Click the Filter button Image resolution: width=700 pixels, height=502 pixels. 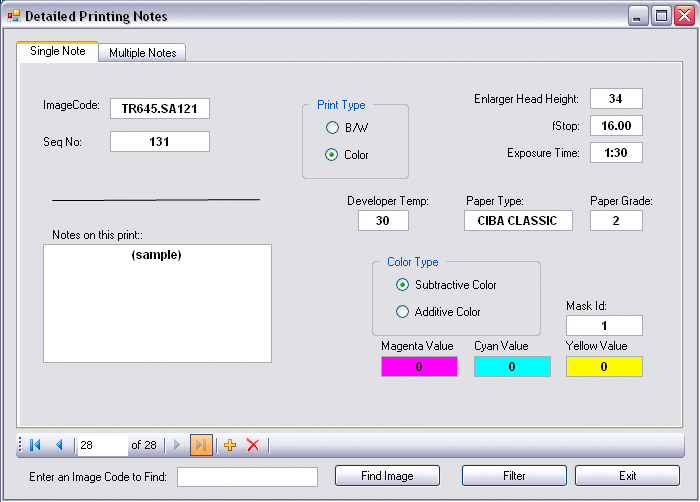[x=514, y=476]
